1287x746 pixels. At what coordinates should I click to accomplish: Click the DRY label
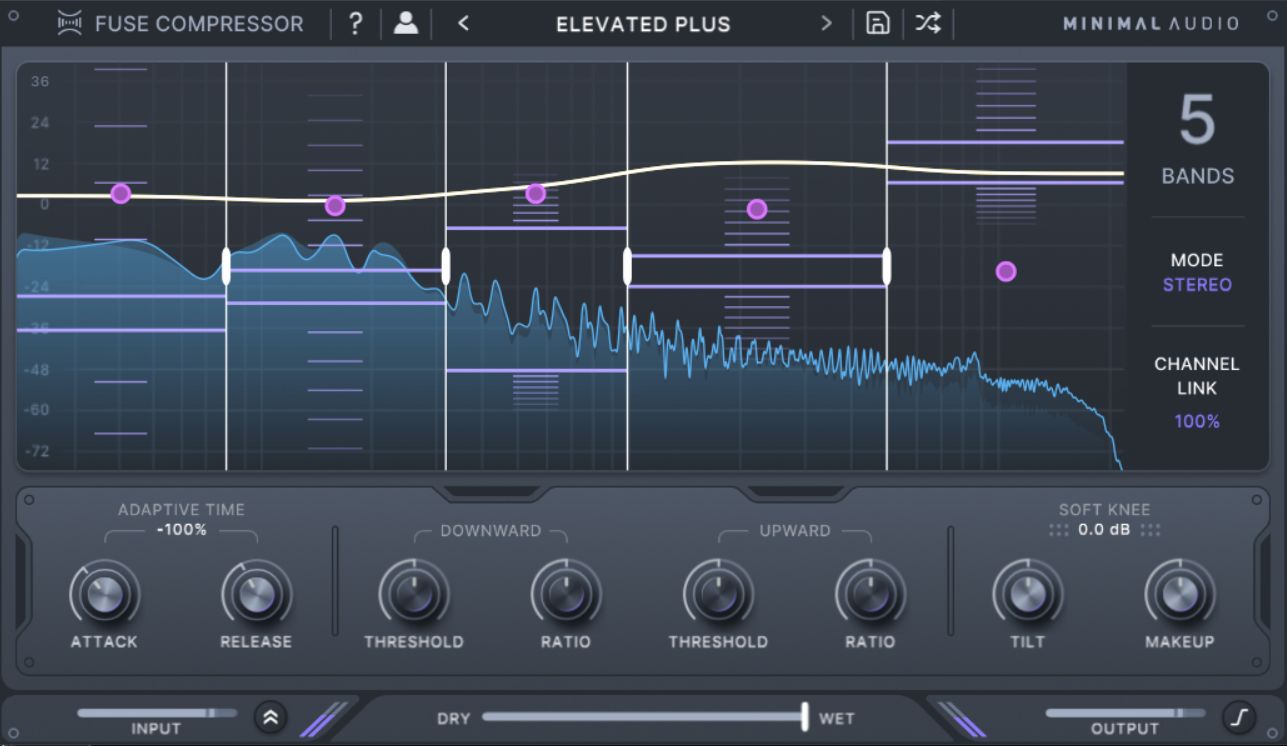click(x=453, y=718)
